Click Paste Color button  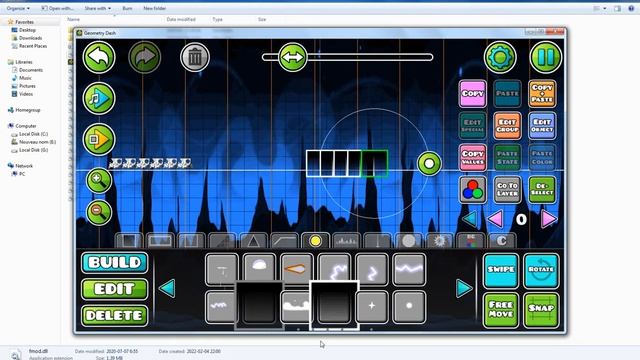click(542, 158)
